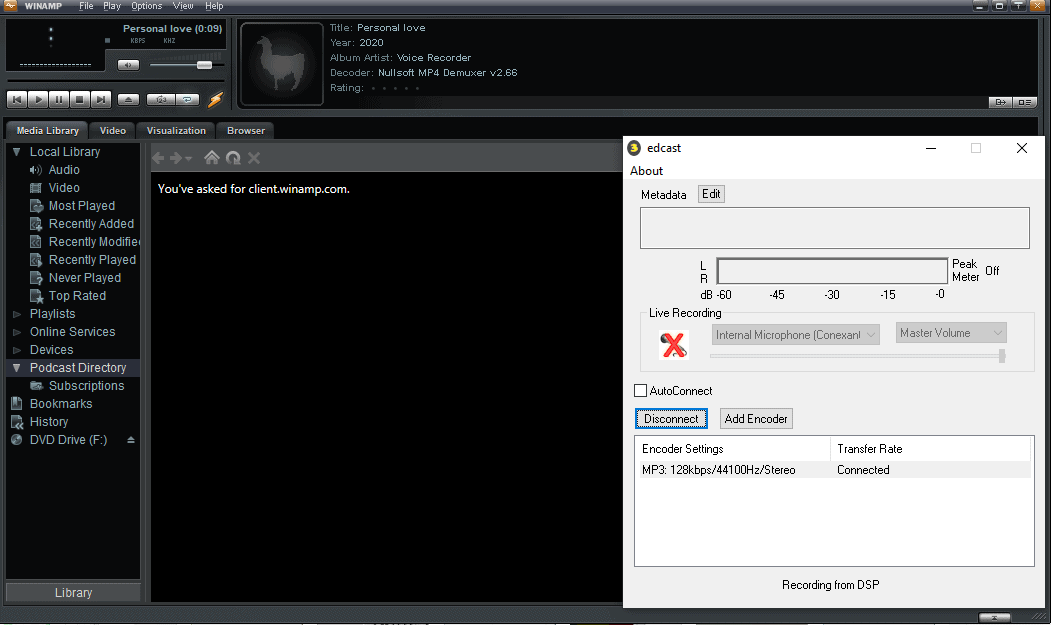The width and height of the screenshot is (1051, 625).
Task: Click the Eject button next to playback controls
Action: 128,99
